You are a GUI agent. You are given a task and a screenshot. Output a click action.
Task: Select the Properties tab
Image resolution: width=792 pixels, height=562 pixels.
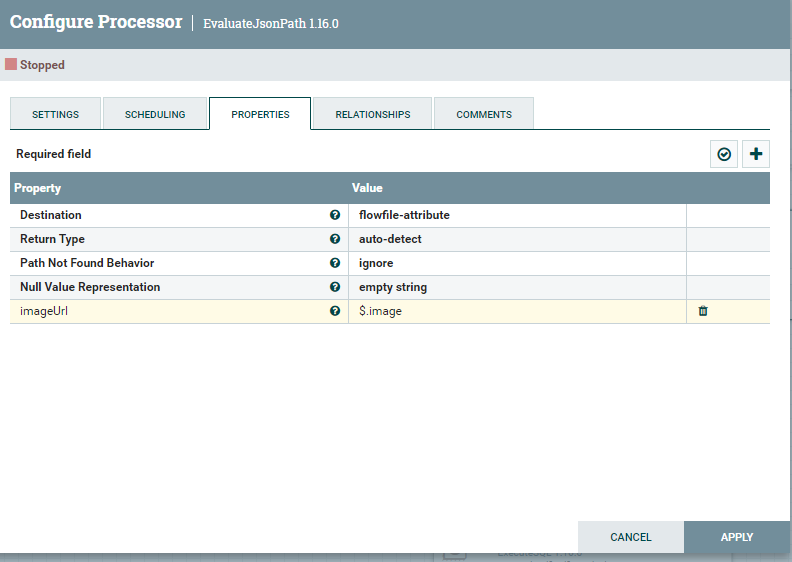click(260, 114)
